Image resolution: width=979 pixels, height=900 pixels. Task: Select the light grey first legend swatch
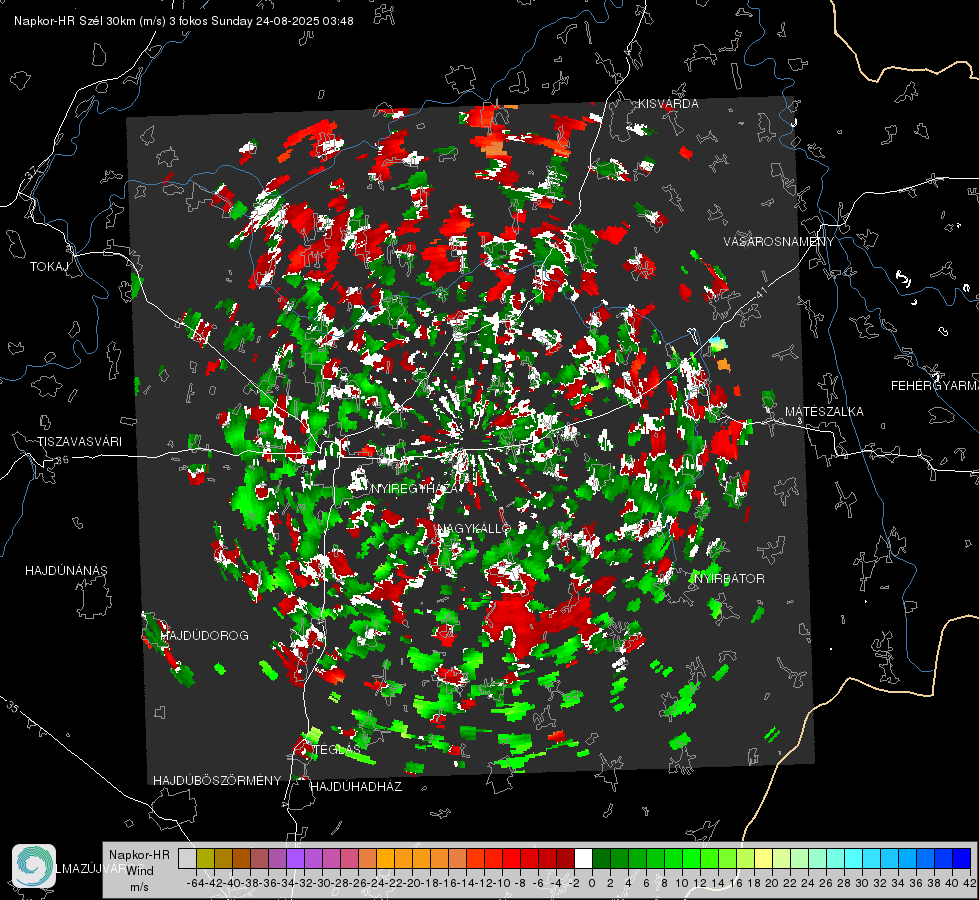pos(187,858)
